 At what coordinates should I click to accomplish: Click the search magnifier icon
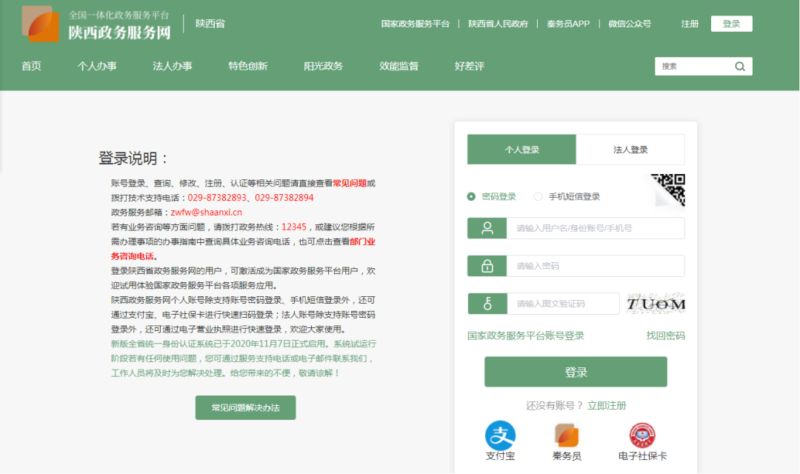(740, 66)
